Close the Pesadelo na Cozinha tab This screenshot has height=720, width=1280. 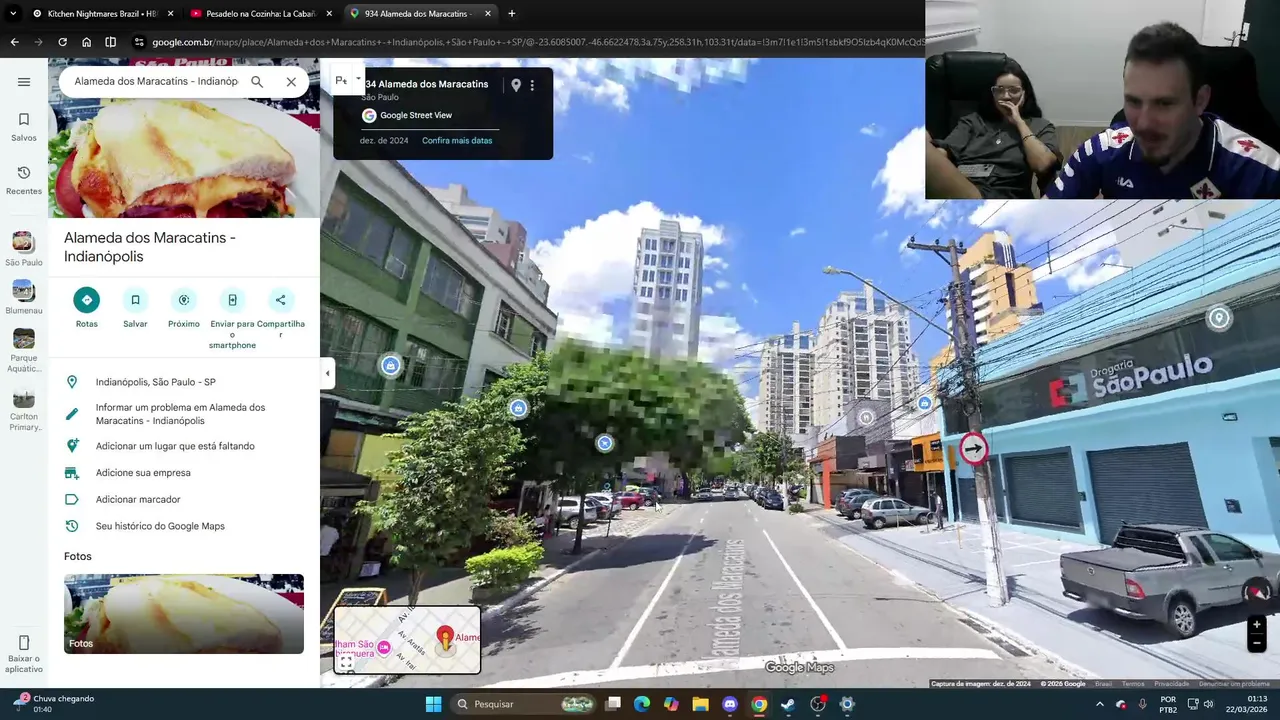330,14
